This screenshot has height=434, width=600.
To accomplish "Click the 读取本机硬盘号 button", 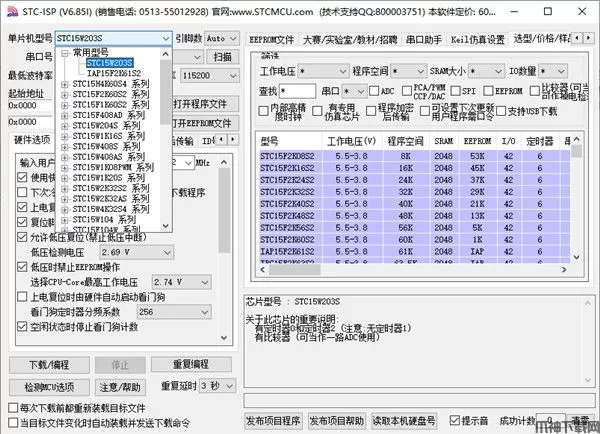I will pos(404,421).
